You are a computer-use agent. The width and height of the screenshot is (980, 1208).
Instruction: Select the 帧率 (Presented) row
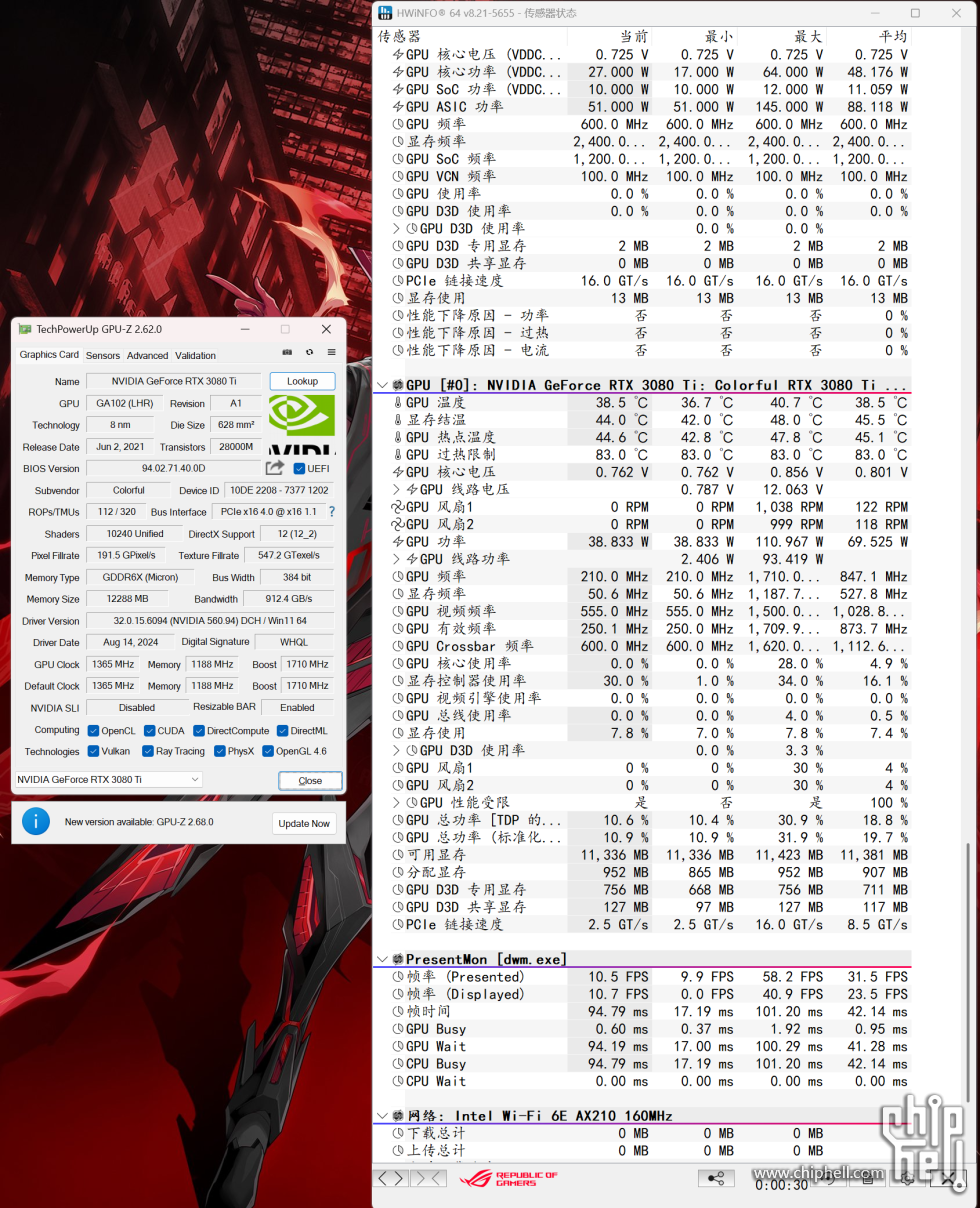tap(642, 977)
